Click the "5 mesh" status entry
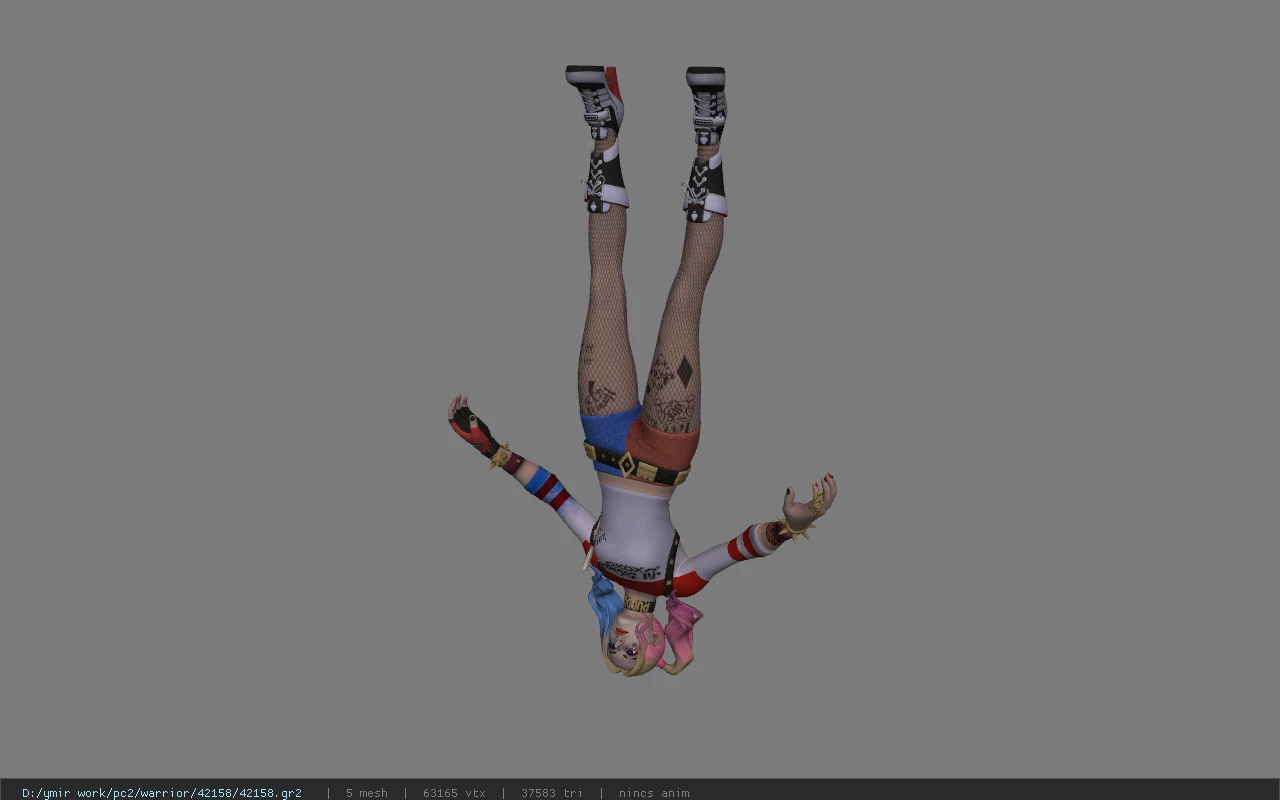Viewport: 1280px width, 800px height. pos(367,793)
